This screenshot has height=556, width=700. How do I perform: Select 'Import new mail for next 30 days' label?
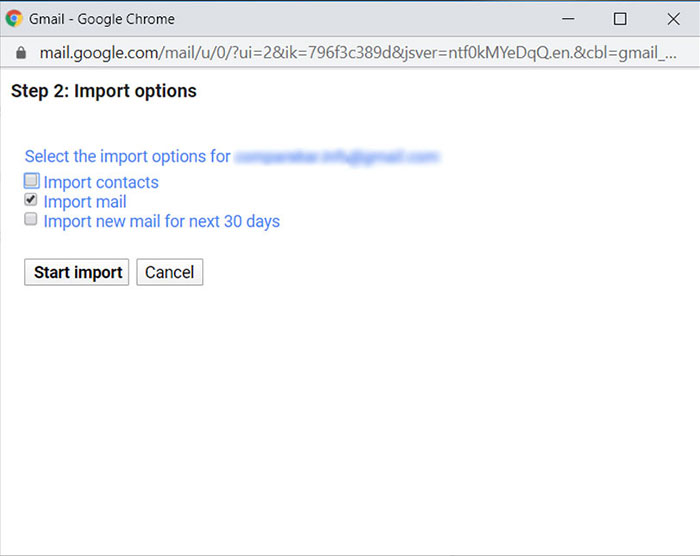pos(162,221)
